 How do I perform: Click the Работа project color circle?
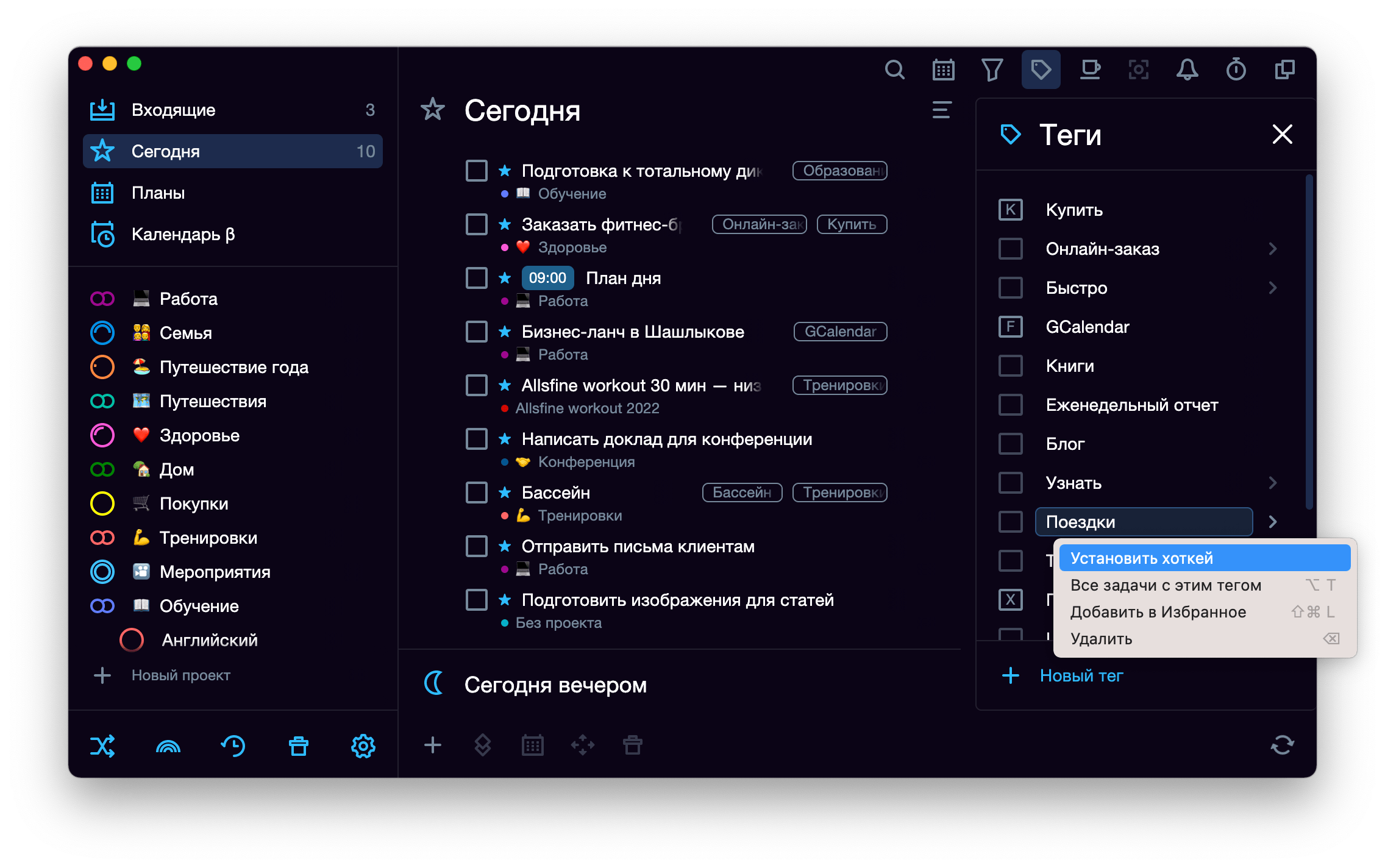[102, 299]
